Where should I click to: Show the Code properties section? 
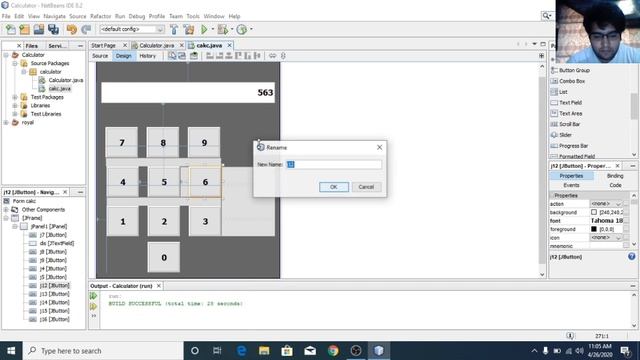click(615, 185)
